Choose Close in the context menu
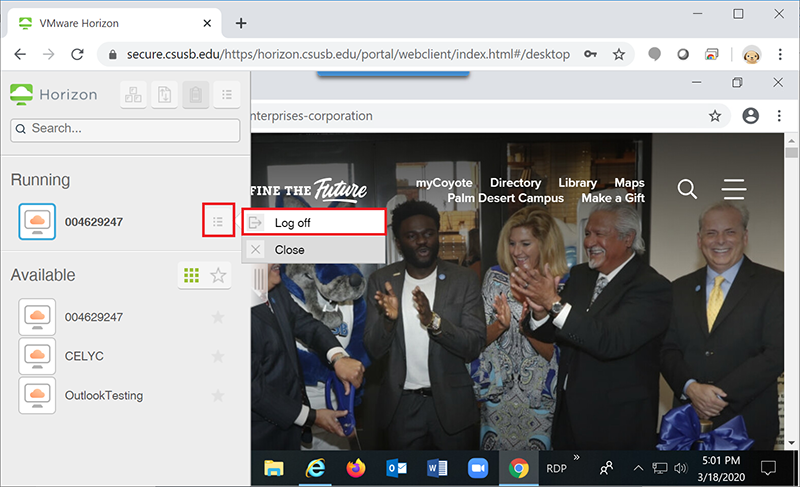800x487 pixels. coord(289,250)
